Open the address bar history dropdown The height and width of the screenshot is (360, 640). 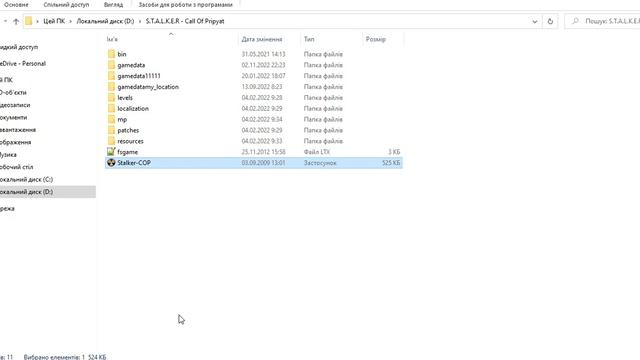tap(535, 21)
